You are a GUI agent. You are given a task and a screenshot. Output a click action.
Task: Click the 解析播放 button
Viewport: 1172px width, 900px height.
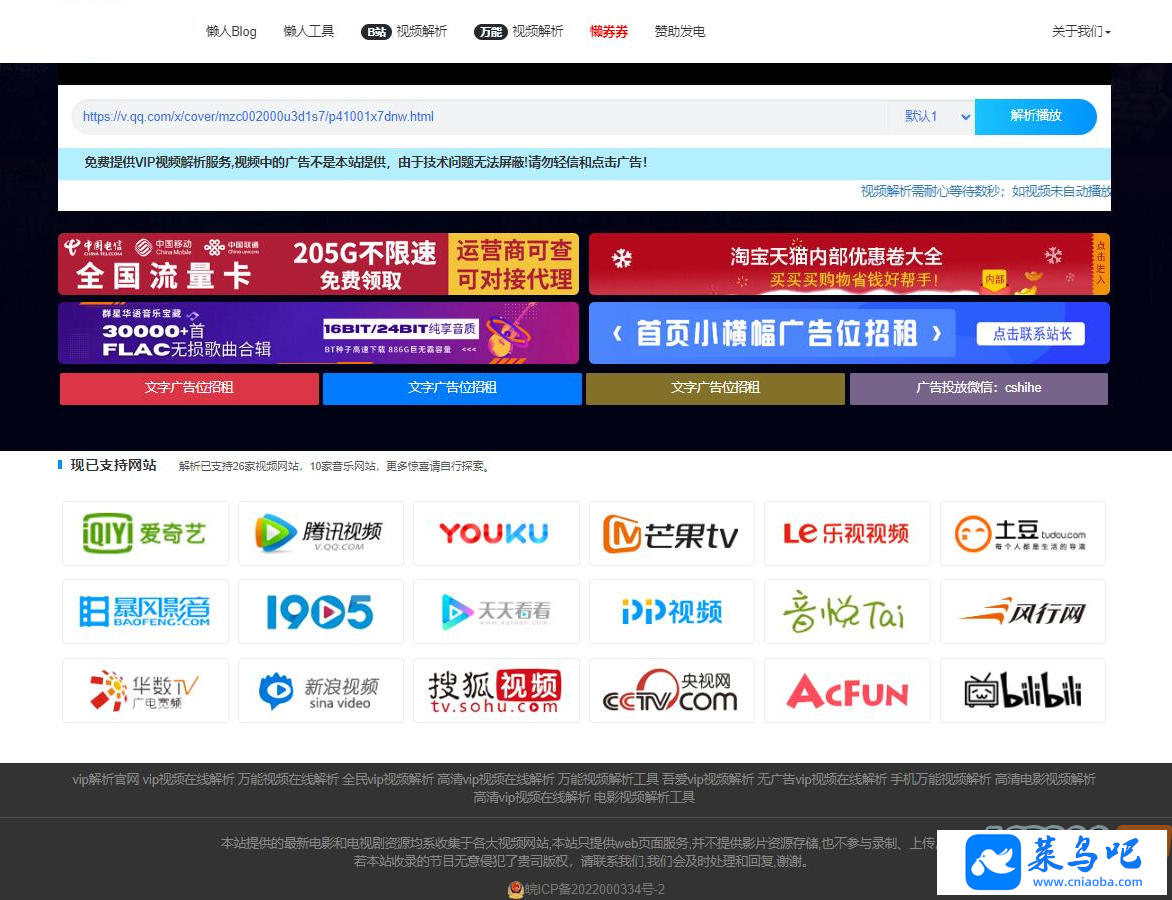coord(1035,117)
